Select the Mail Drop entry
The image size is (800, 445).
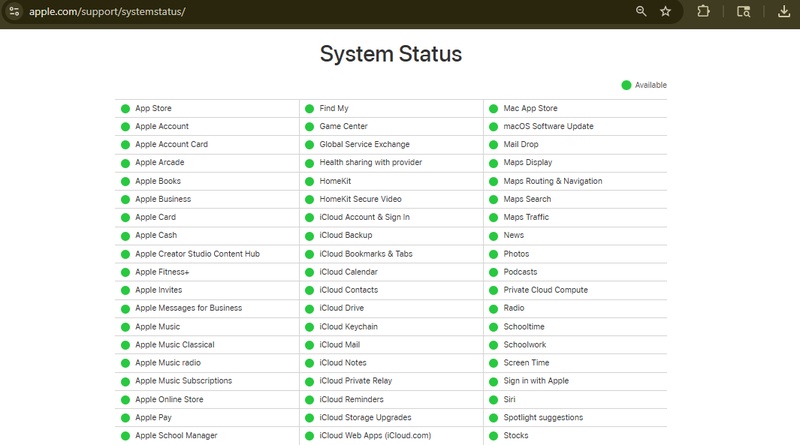point(520,144)
